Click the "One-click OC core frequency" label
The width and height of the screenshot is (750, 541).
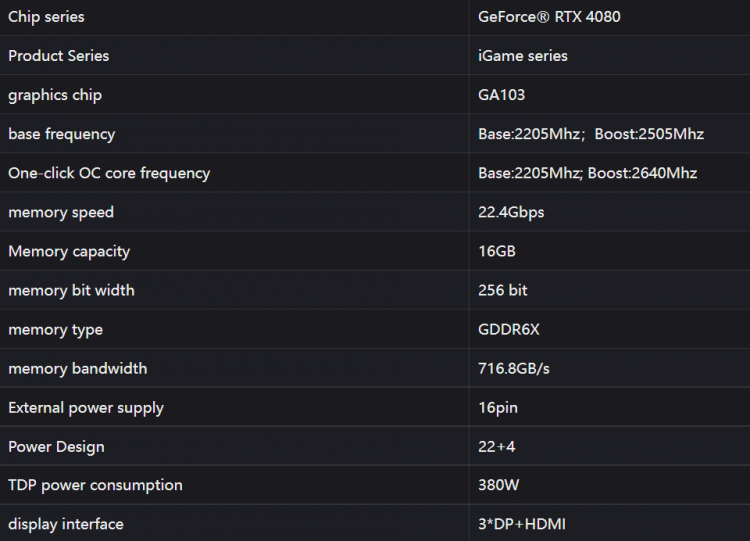pyautogui.click(x=109, y=173)
